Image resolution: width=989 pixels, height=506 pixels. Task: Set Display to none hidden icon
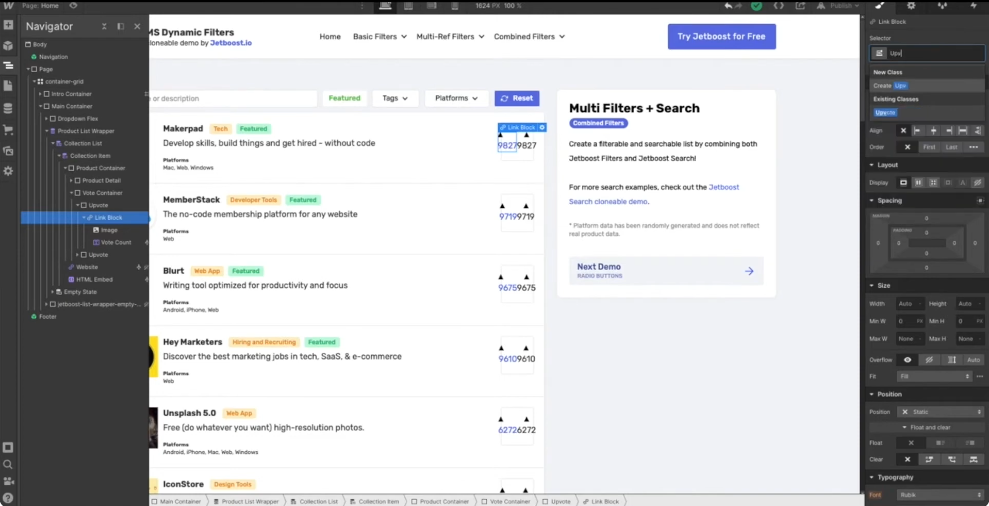point(978,182)
